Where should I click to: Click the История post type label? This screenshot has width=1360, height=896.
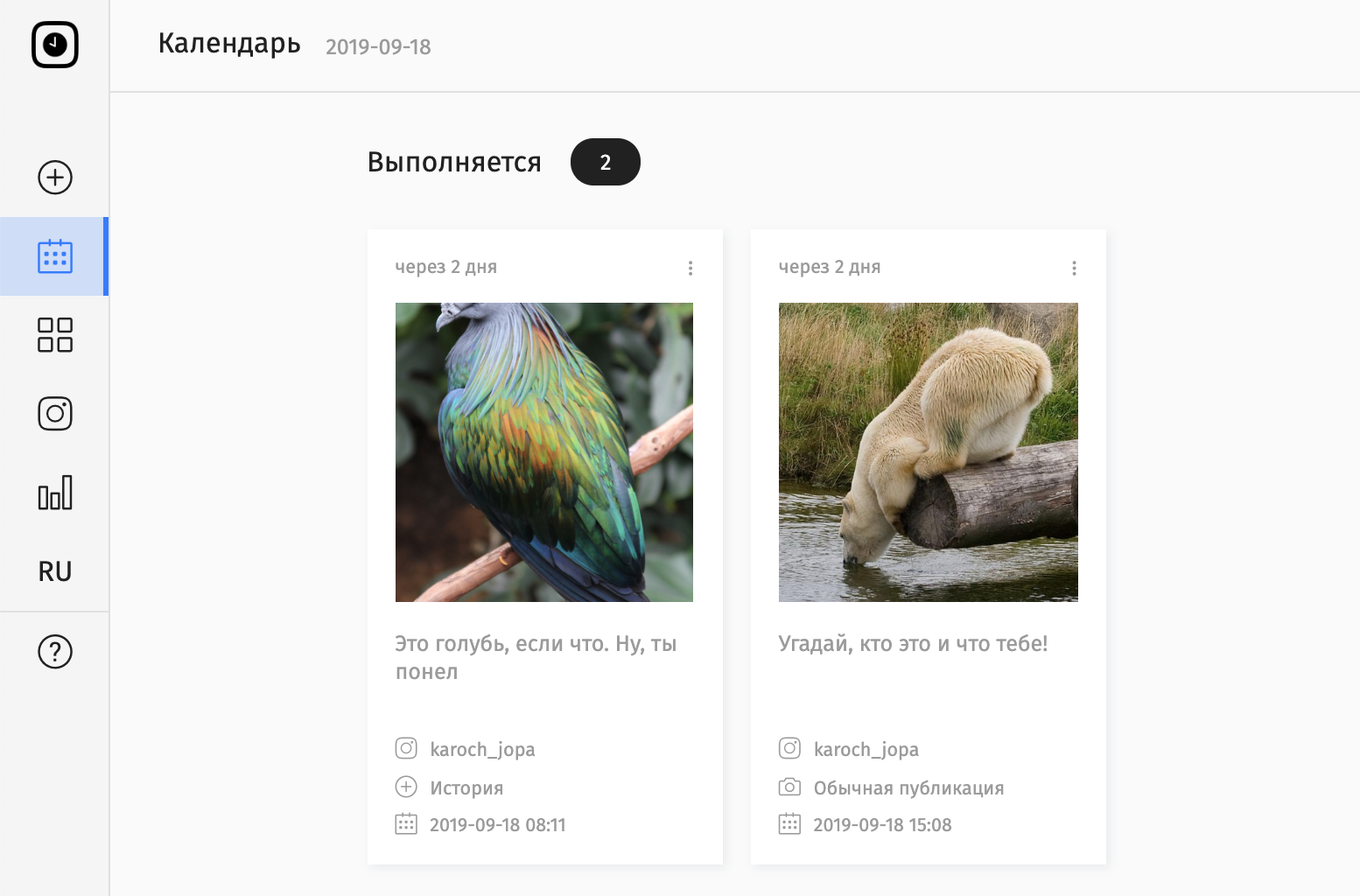click(466, 787)
